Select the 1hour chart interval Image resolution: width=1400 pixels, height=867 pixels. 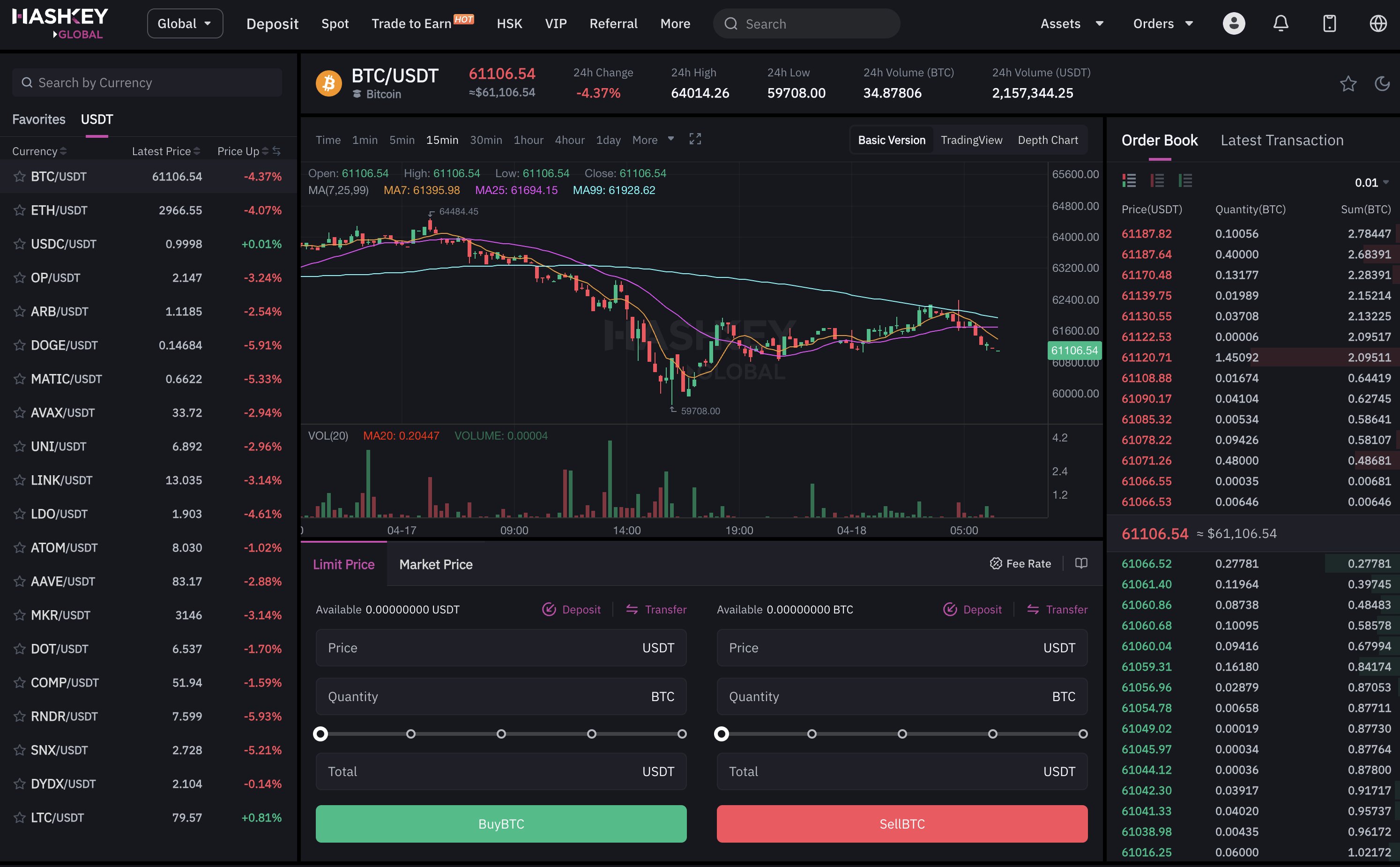[528, 140]
